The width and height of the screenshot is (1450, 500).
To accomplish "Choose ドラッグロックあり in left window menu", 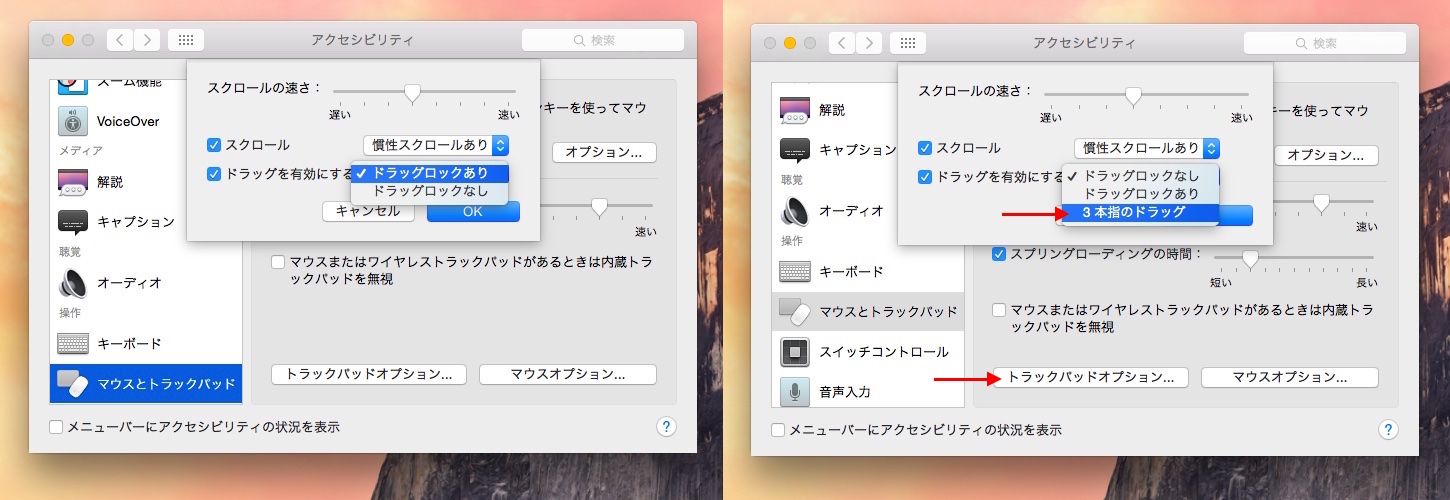I will tap(430, 173).
